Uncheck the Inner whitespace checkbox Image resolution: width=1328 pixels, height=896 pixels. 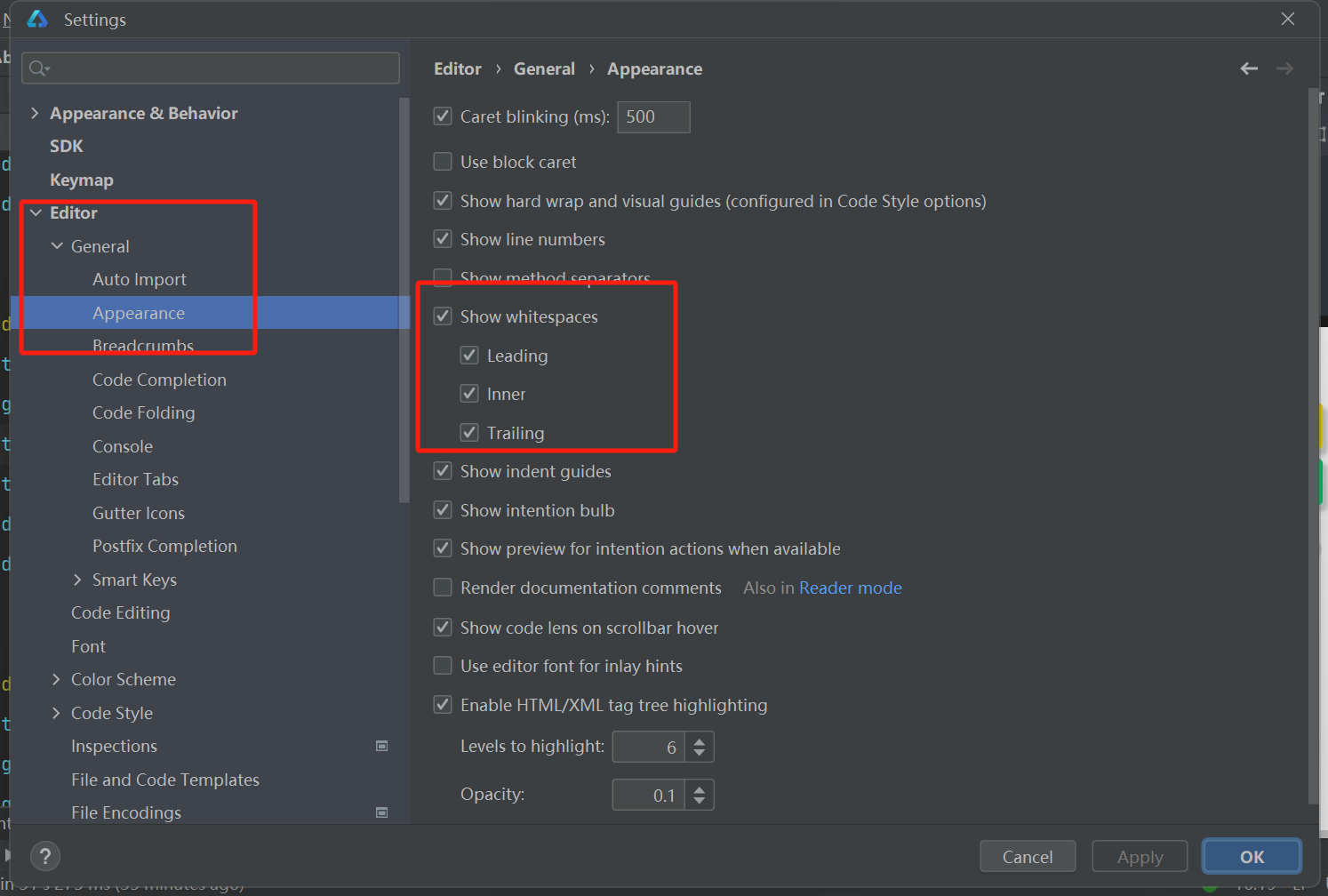[469, 393]
